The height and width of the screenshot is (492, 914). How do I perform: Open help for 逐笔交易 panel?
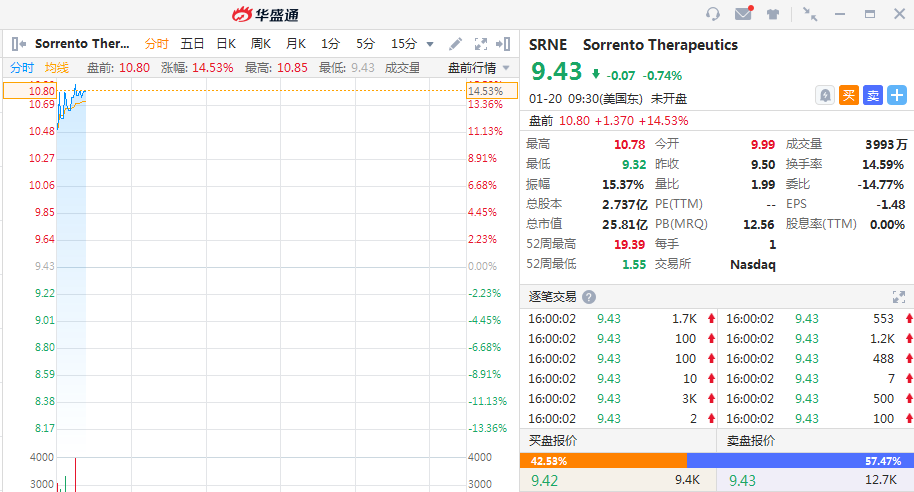pos(589,297)
